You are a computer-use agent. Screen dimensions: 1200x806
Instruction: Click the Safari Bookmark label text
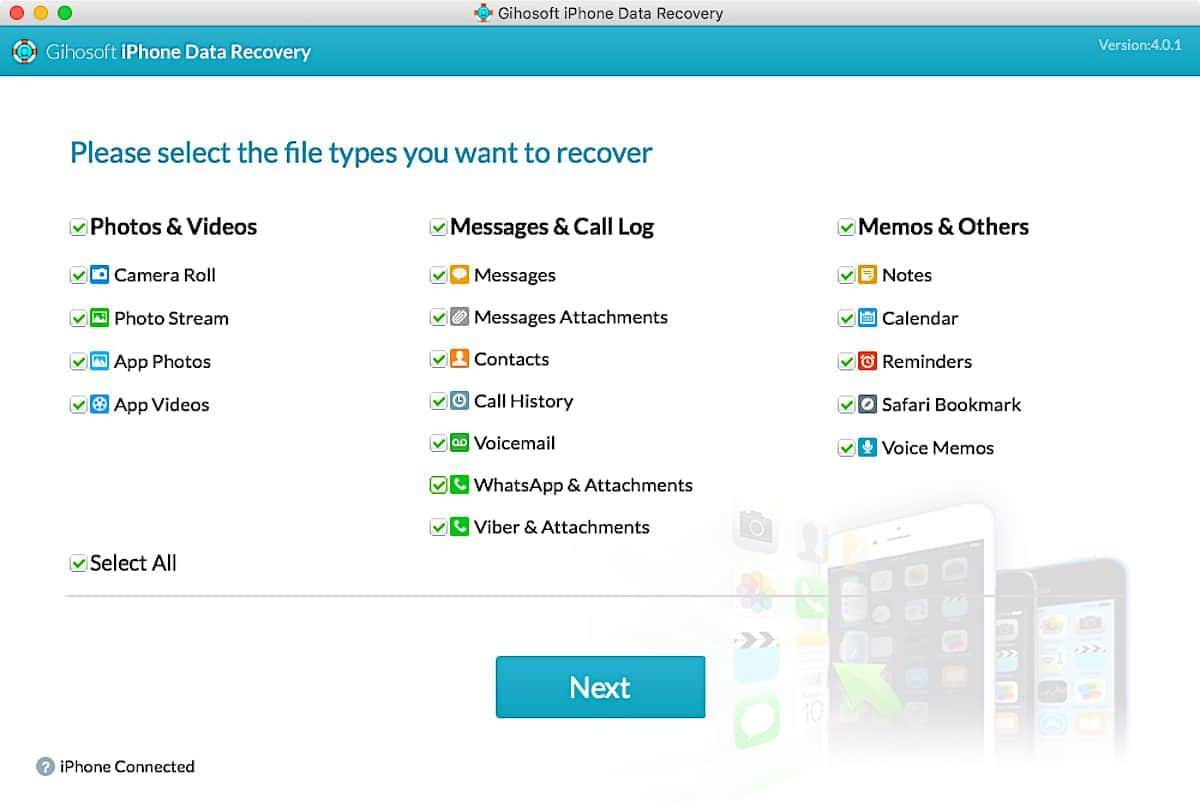(951, 405)
